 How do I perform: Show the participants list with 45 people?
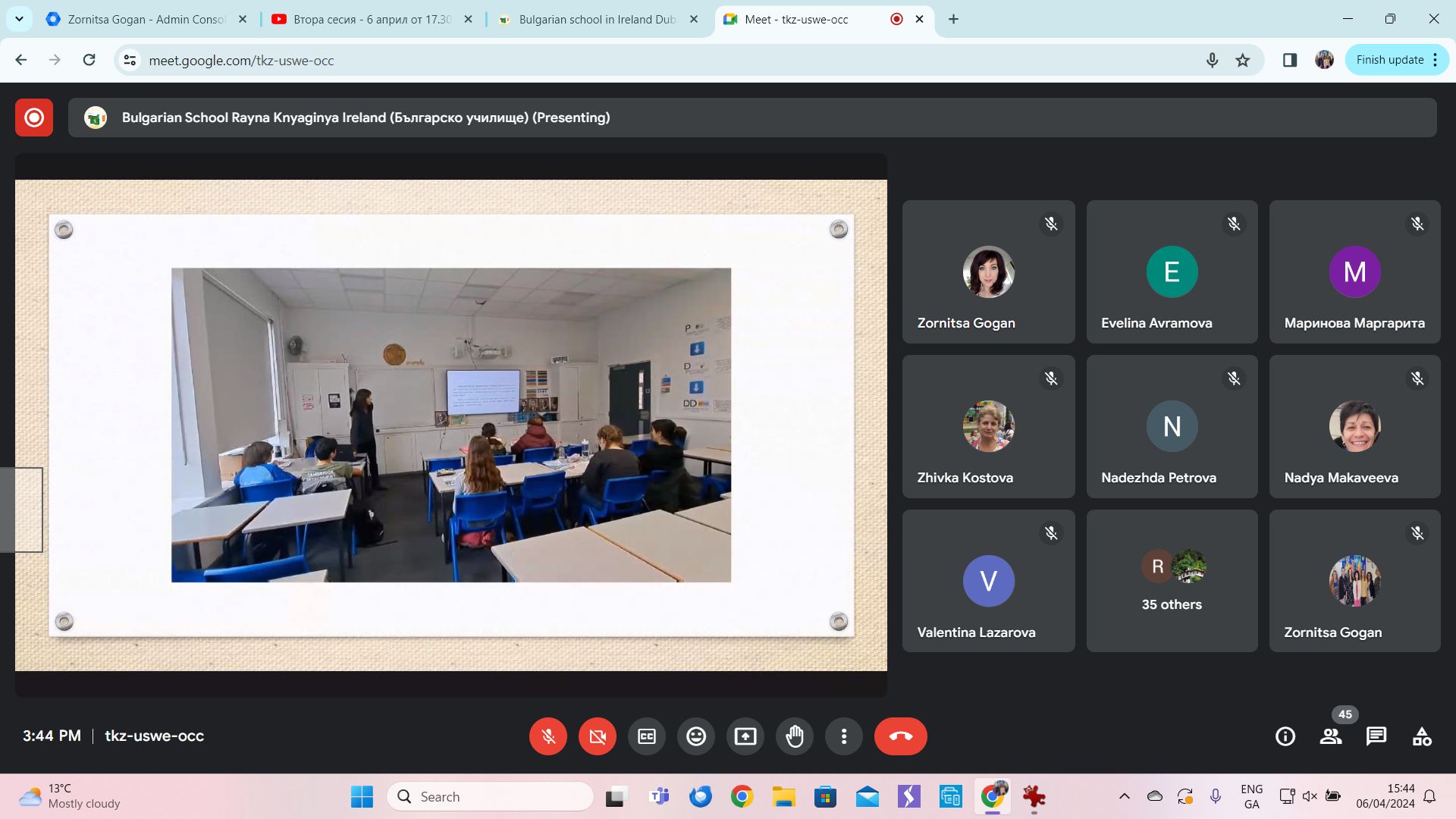tap(1331, 736)
